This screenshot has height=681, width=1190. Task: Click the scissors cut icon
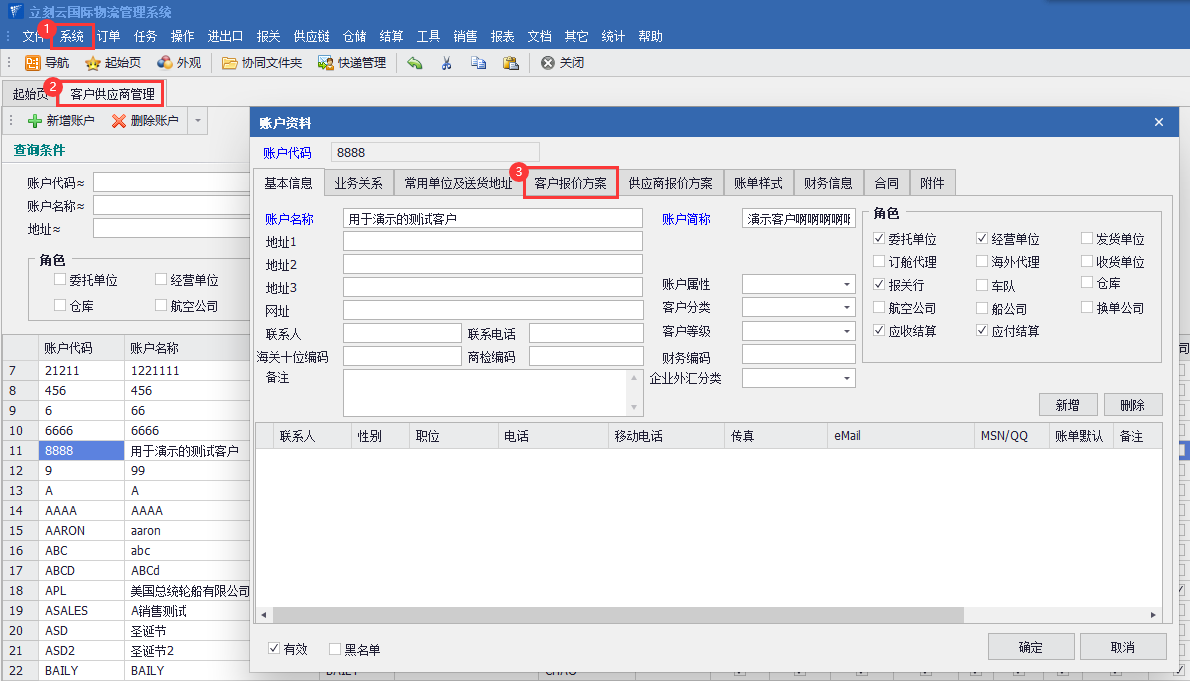click(447, 63)
